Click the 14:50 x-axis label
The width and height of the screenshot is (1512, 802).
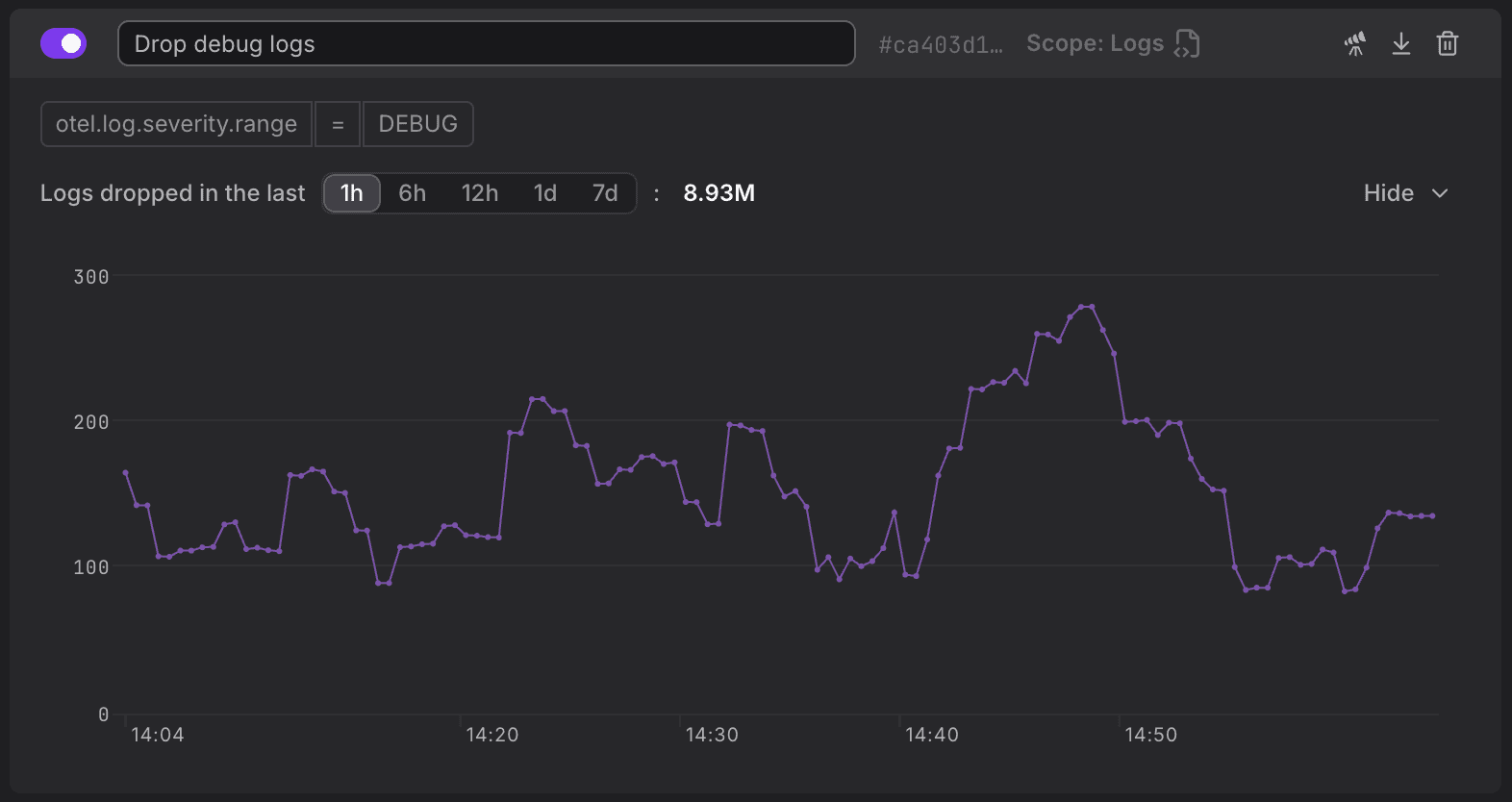coord(1151,735)
